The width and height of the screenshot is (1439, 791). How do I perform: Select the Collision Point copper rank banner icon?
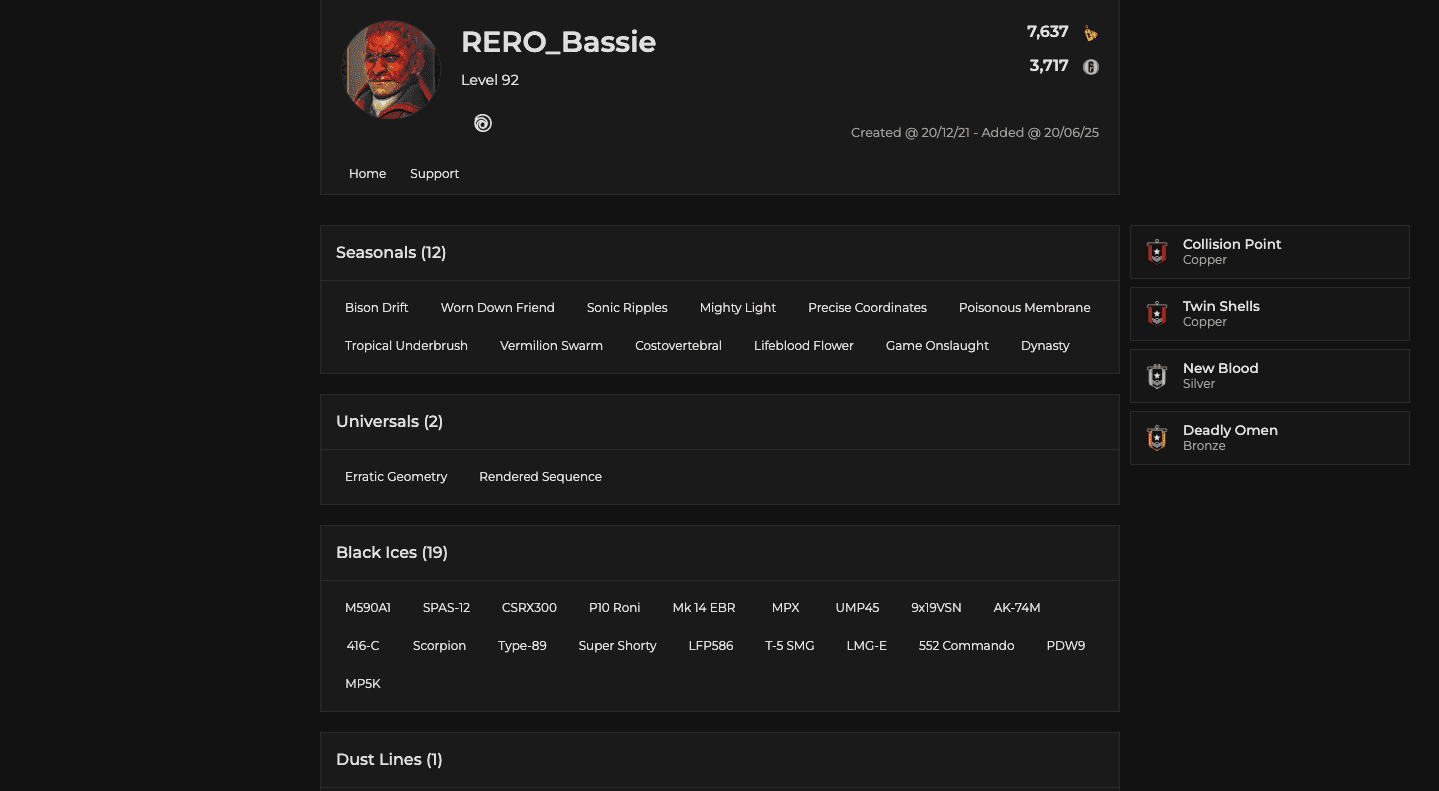click(1156, 251)
